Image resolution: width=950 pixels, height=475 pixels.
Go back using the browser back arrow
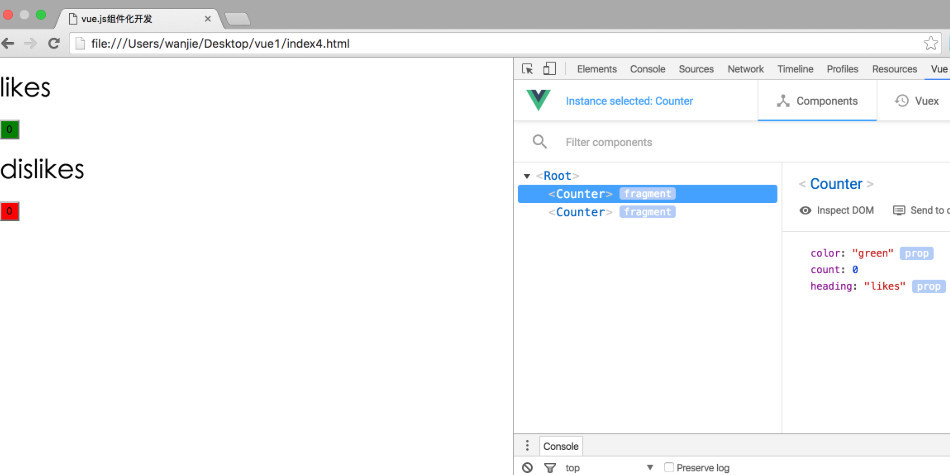[x=8, y=43]
